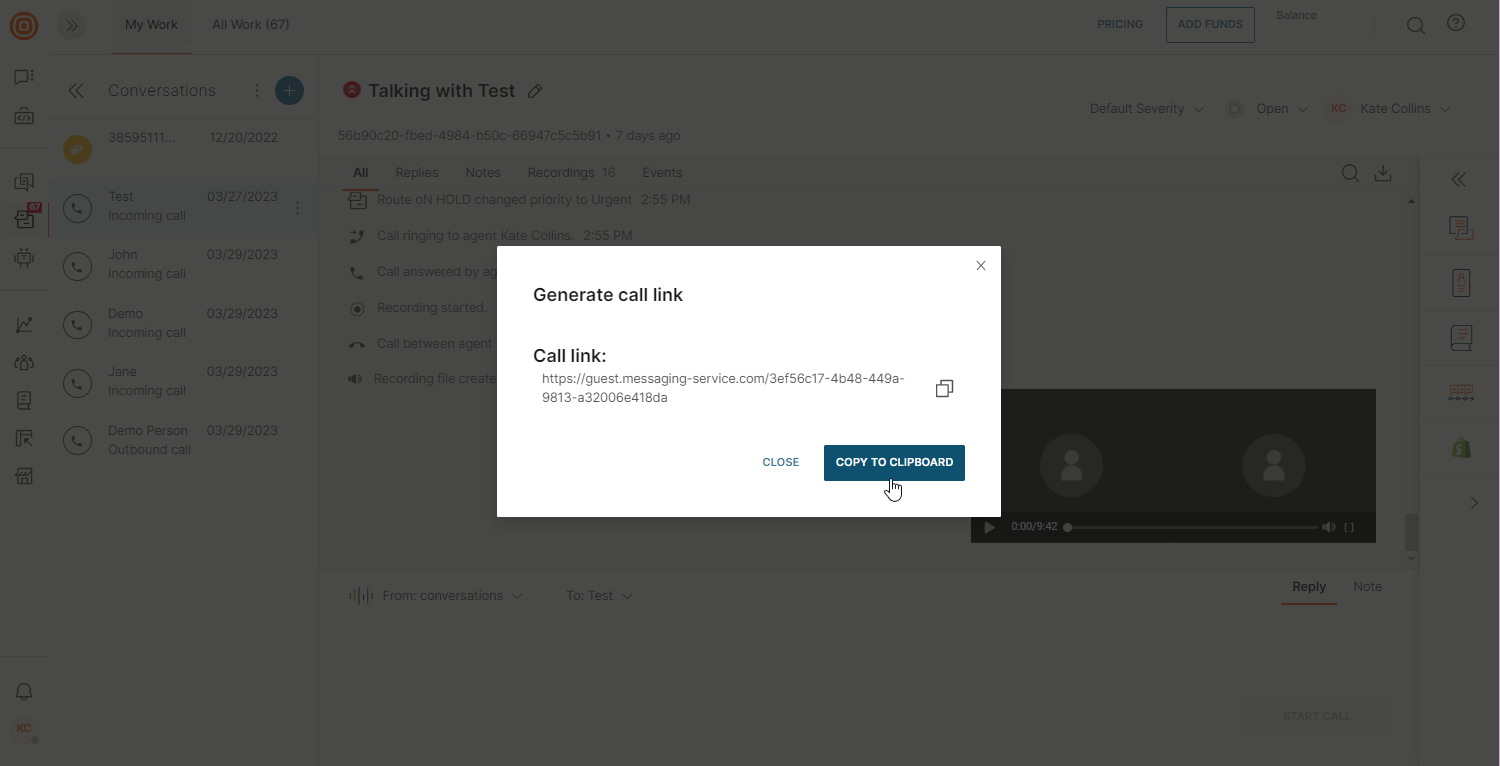This screenshot has height=766, width=1500.
Task: Switch to the Recordings tab
Action: click(571, 173)
